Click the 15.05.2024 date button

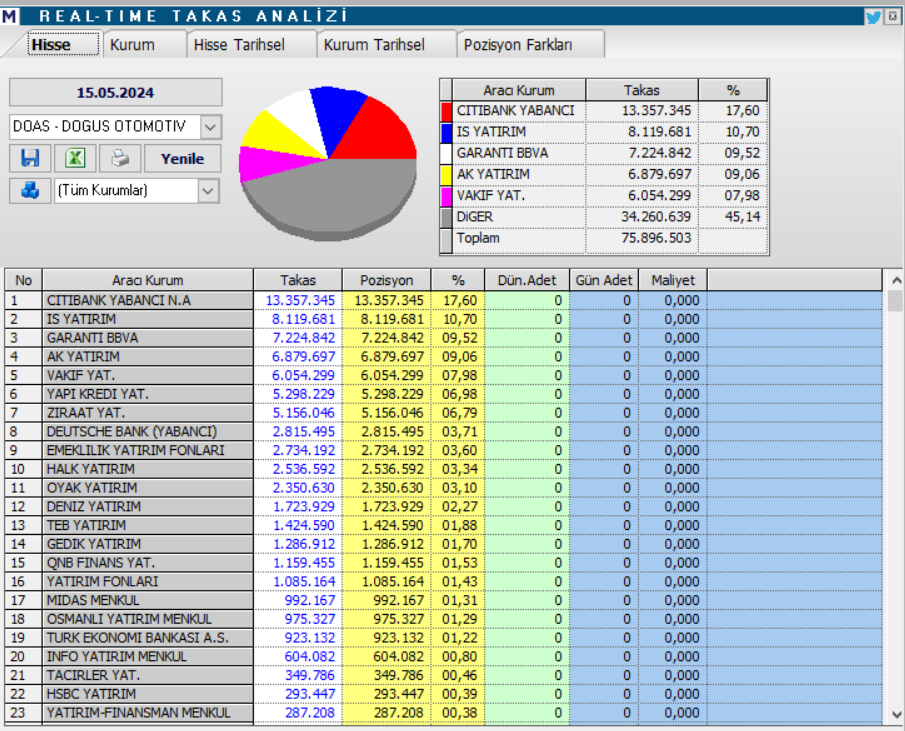coord(115,92)
